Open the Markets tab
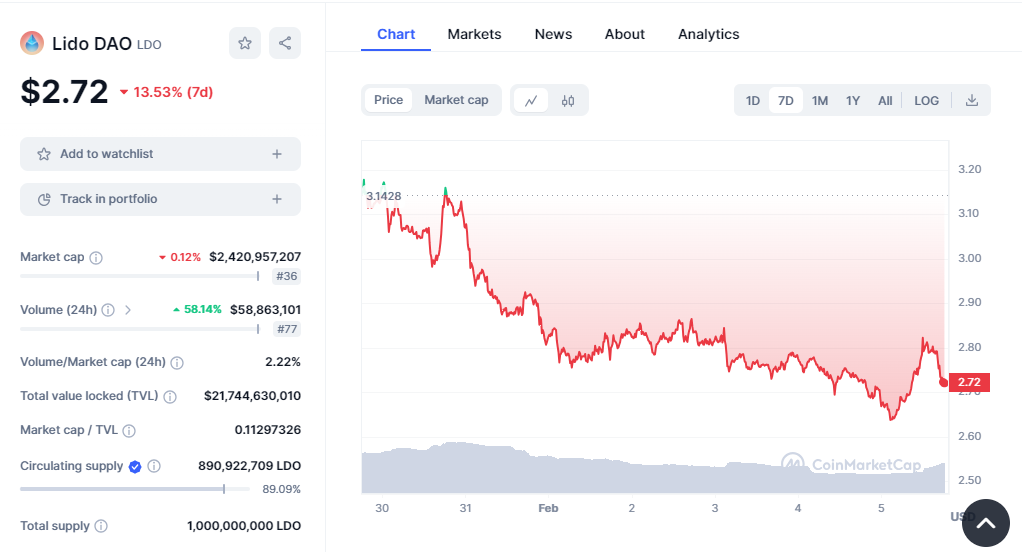This screenshot has height=552, width=1022. coord(474,34)
